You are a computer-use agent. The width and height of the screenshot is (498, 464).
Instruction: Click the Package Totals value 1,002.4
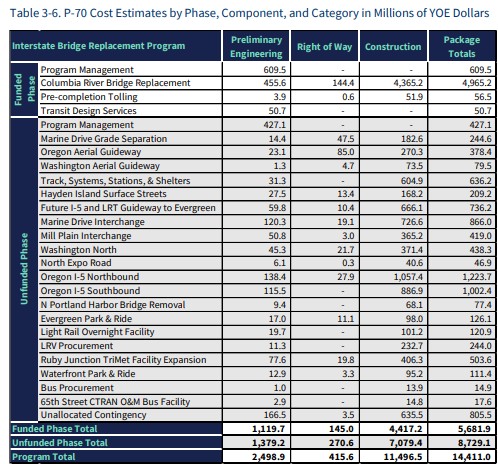[x=477, y=291]
